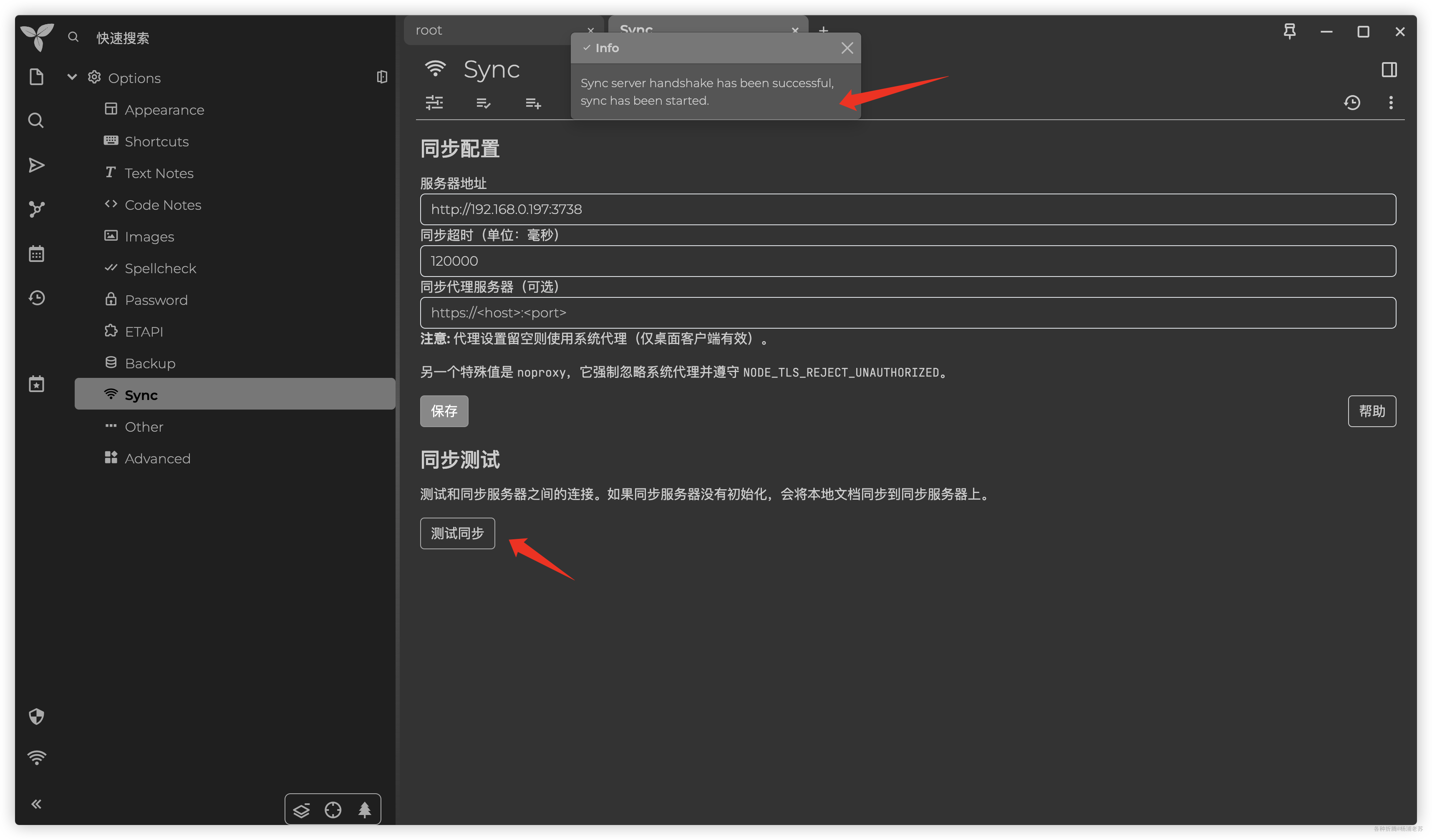Screen dimensions: 1432x840
Task: Toggle the basic properties ribbon tab
Action: tap(434, 103)
